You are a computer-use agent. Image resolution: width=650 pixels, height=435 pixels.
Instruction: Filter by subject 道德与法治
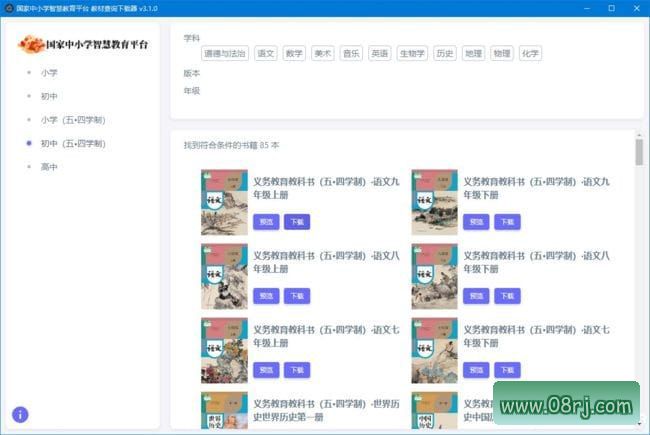tap(225, 53)
